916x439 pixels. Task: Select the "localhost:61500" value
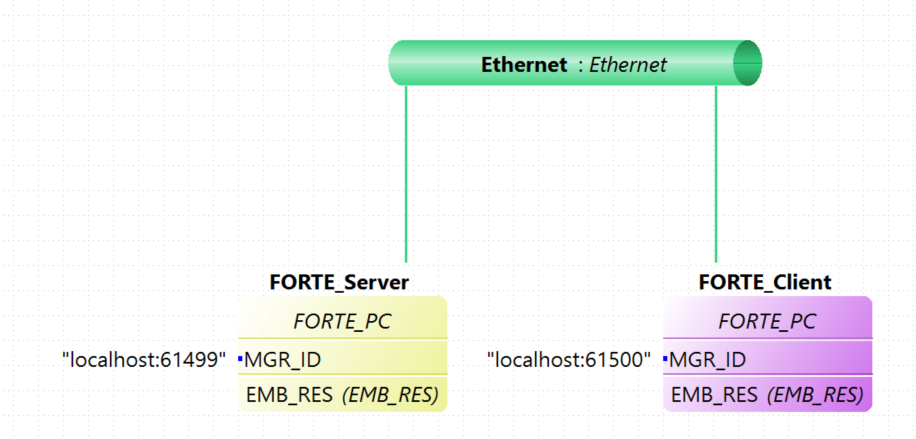pyautogui.click(x=569, y=360)
